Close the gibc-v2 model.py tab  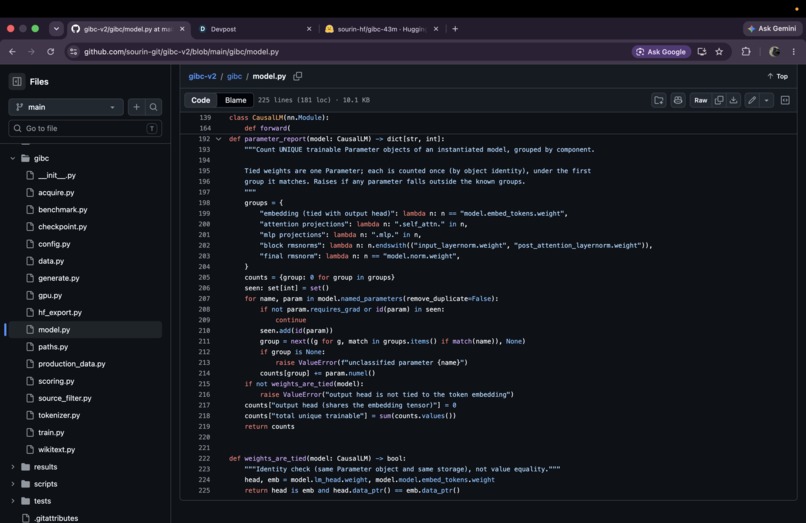(x=182, y=29)
